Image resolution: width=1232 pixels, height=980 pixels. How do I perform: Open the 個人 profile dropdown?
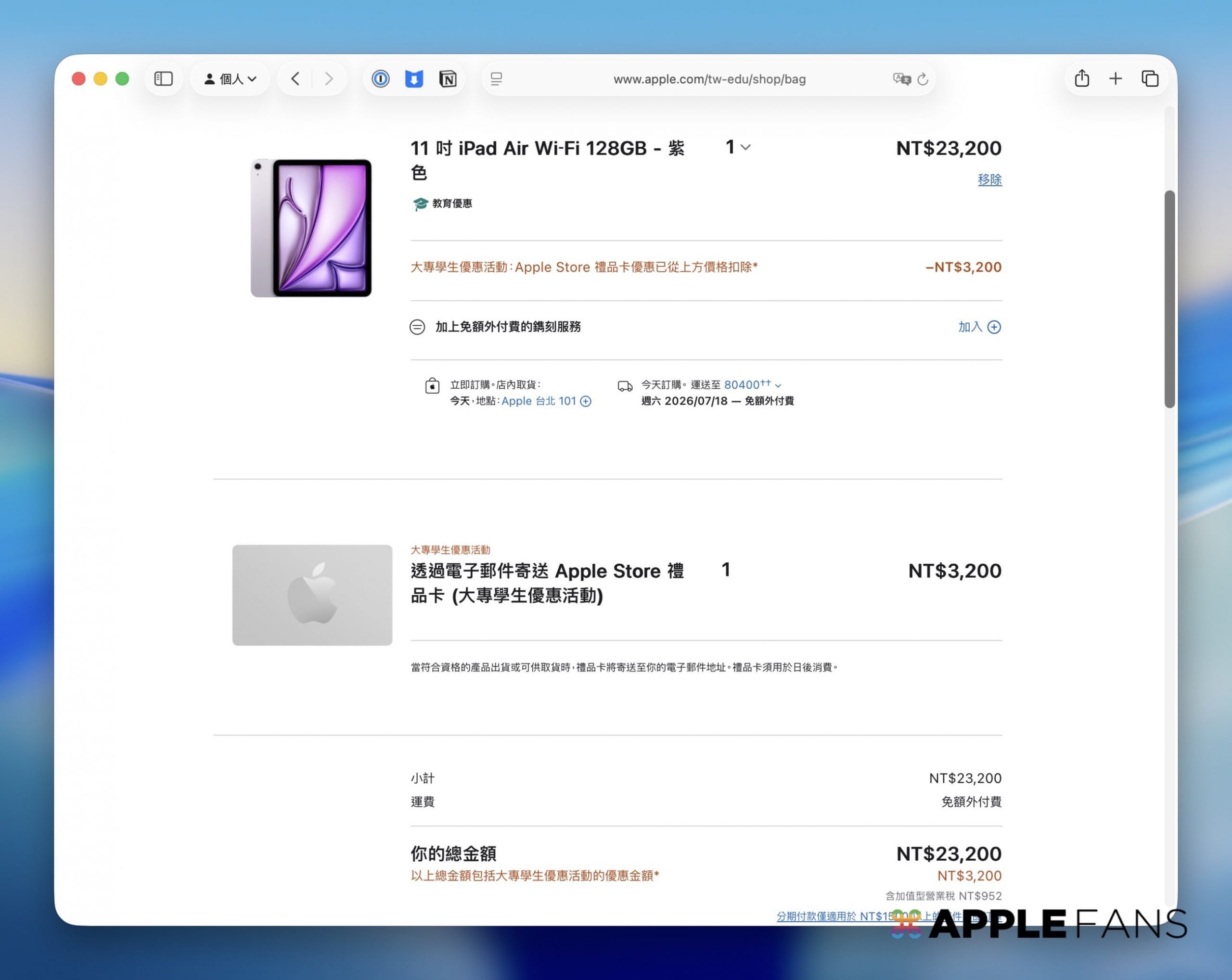pos(231,79)
